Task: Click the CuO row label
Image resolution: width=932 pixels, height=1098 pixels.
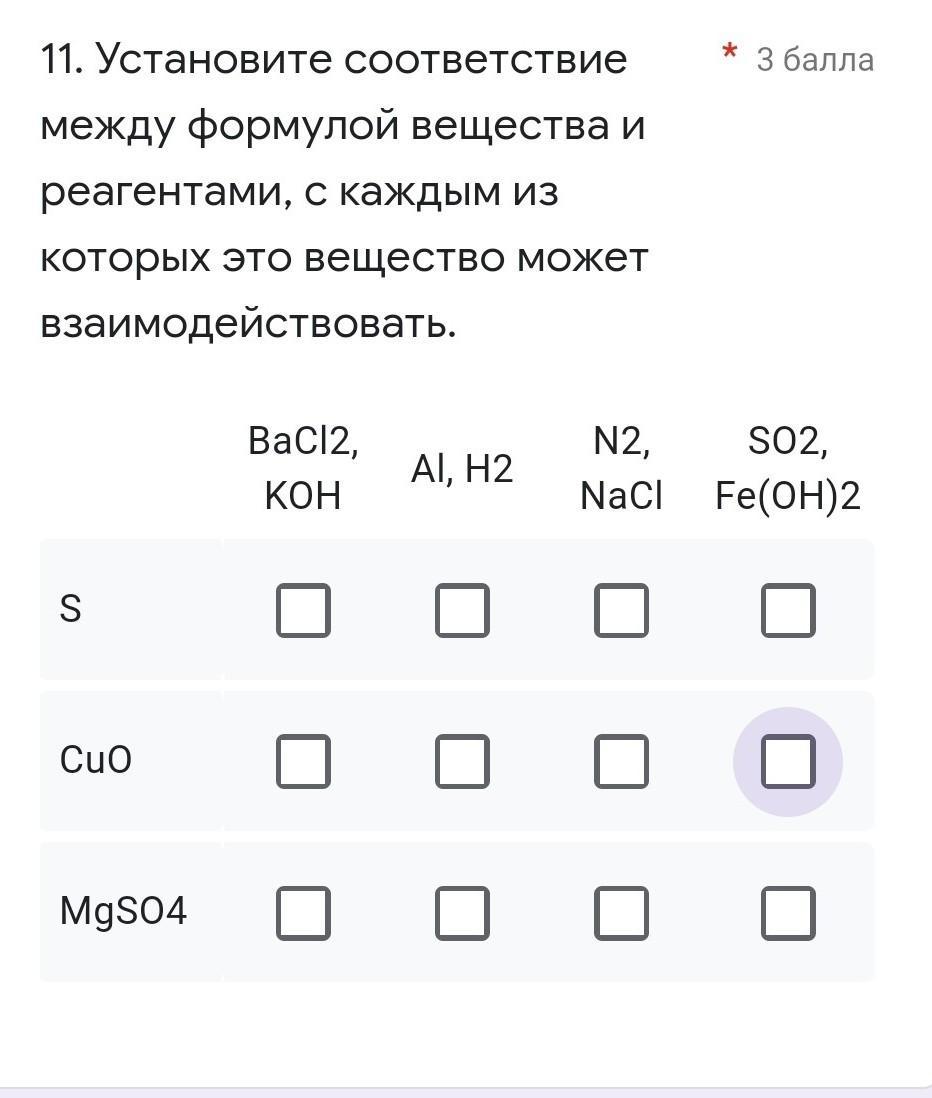Action: click(x=96, y=761)
